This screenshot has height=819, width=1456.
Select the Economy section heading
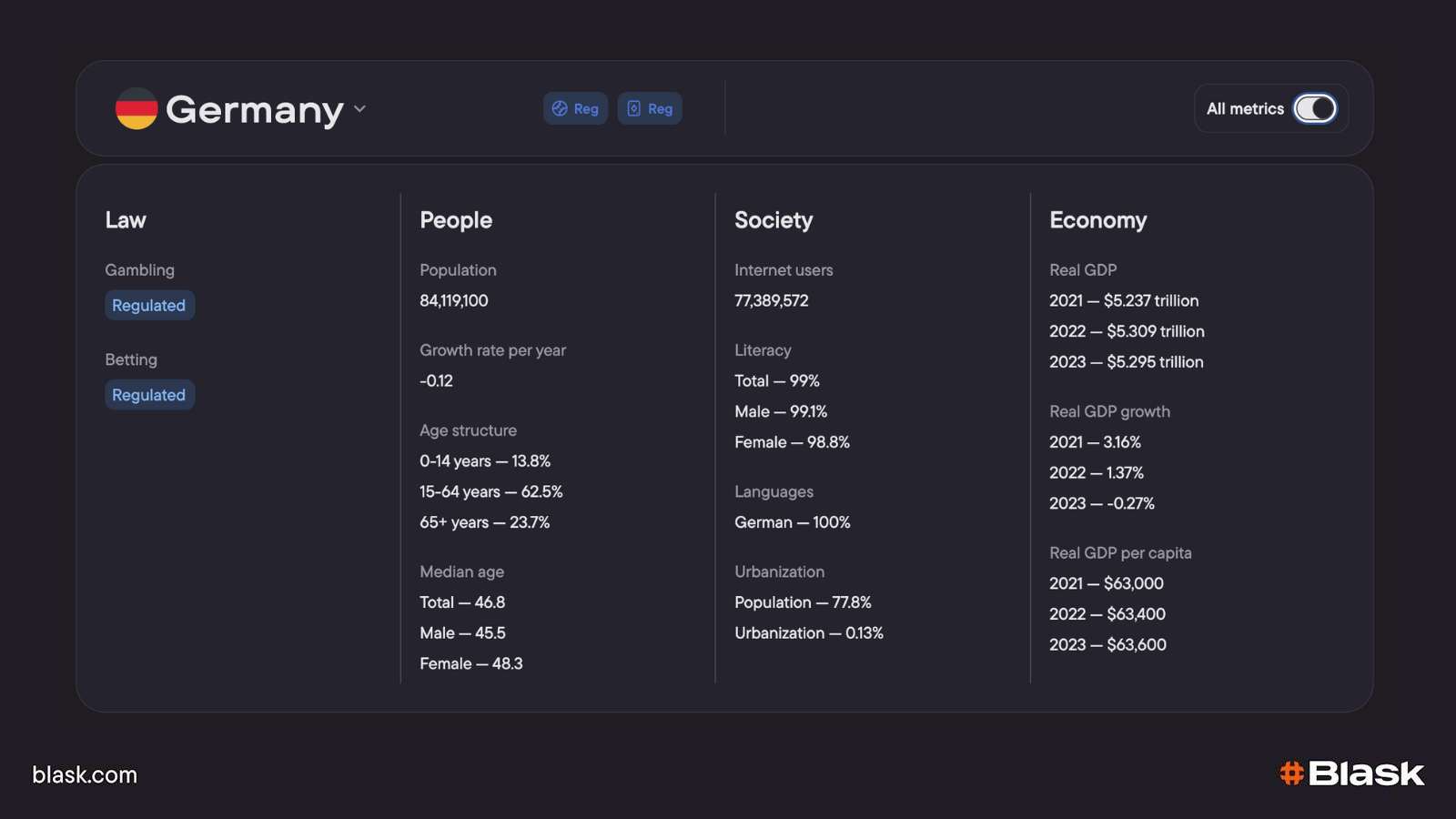[1097, 220]
